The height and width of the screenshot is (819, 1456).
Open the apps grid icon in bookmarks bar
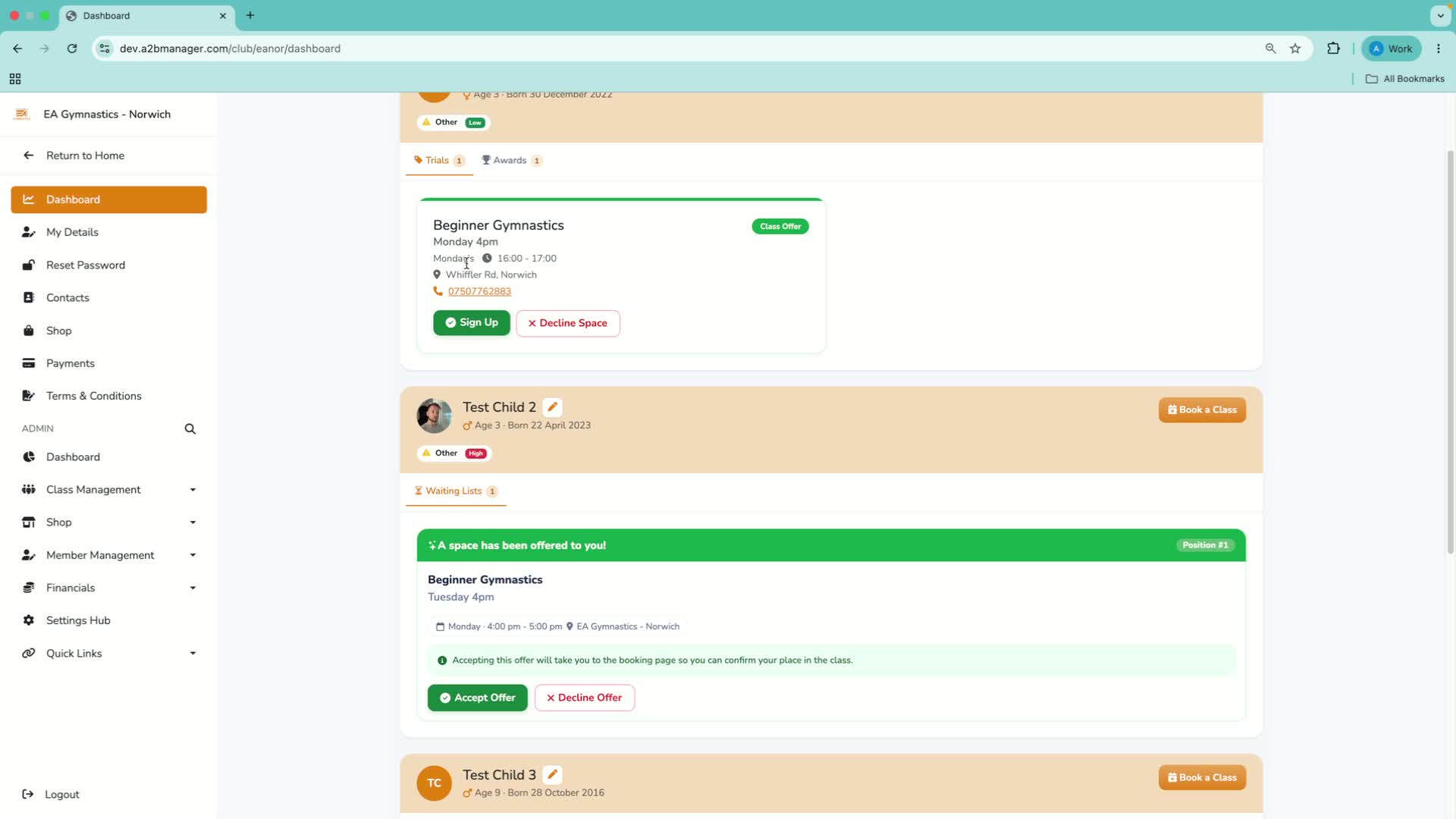click(15, 79)
